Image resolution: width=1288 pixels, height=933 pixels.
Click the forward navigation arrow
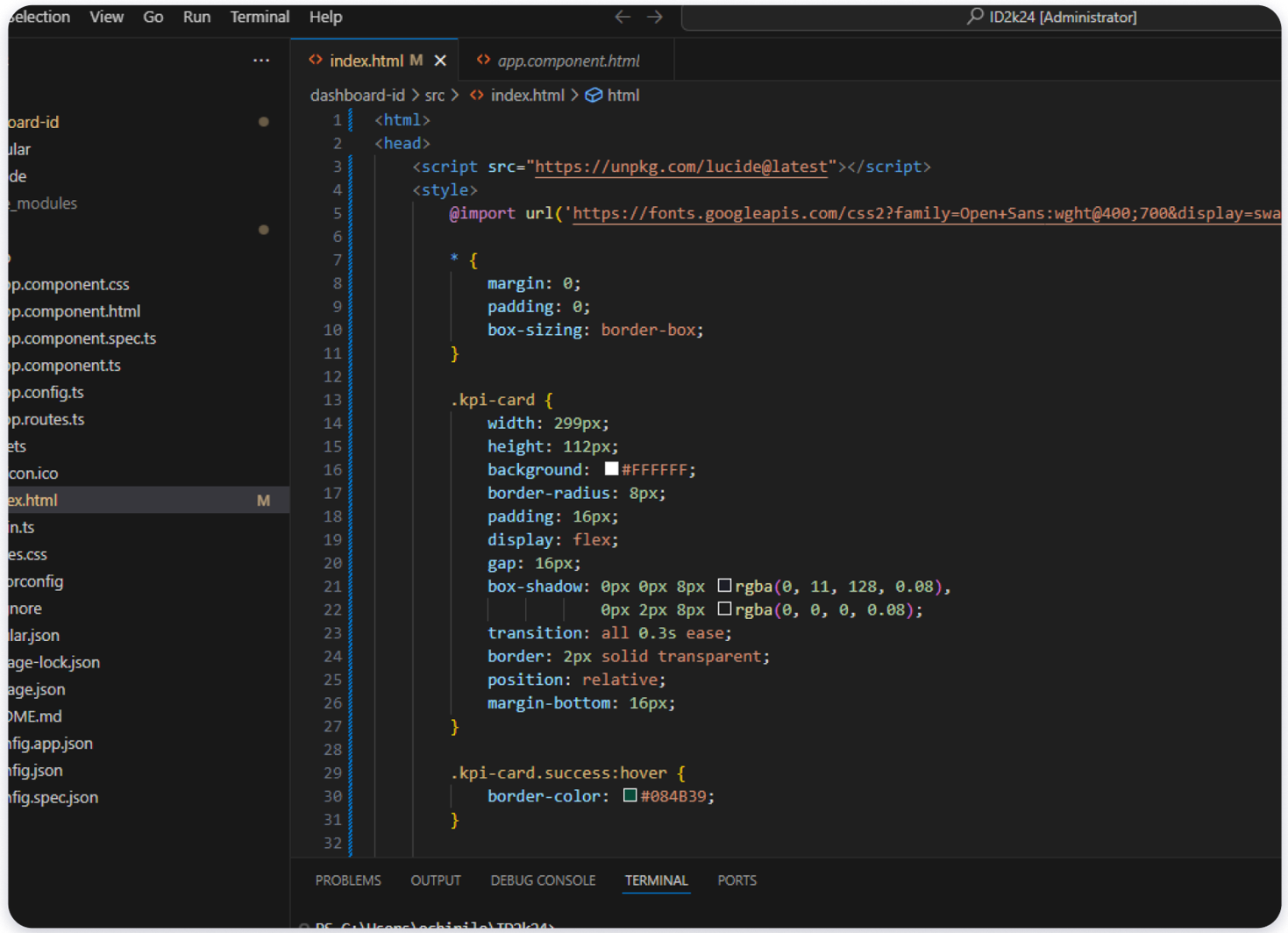coord(655,17)
